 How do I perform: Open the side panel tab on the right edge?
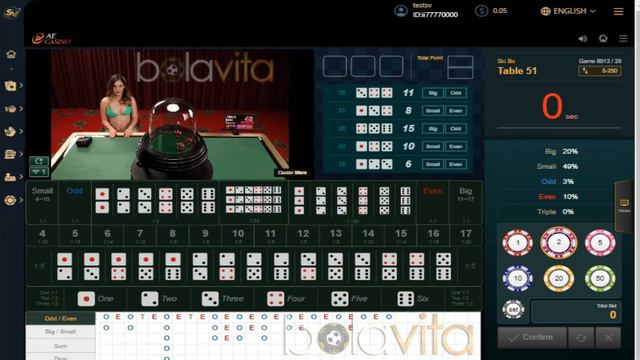(x=624, y=205)
